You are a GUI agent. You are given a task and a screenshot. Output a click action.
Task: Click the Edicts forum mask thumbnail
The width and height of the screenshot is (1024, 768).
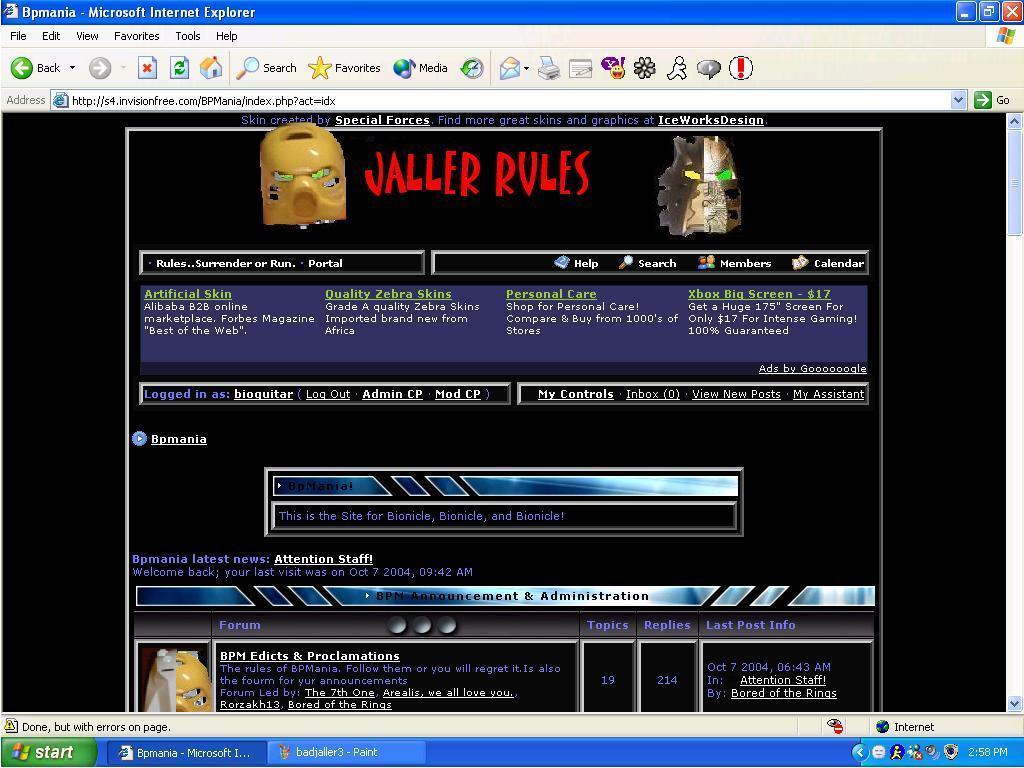[x=174, y=678]
